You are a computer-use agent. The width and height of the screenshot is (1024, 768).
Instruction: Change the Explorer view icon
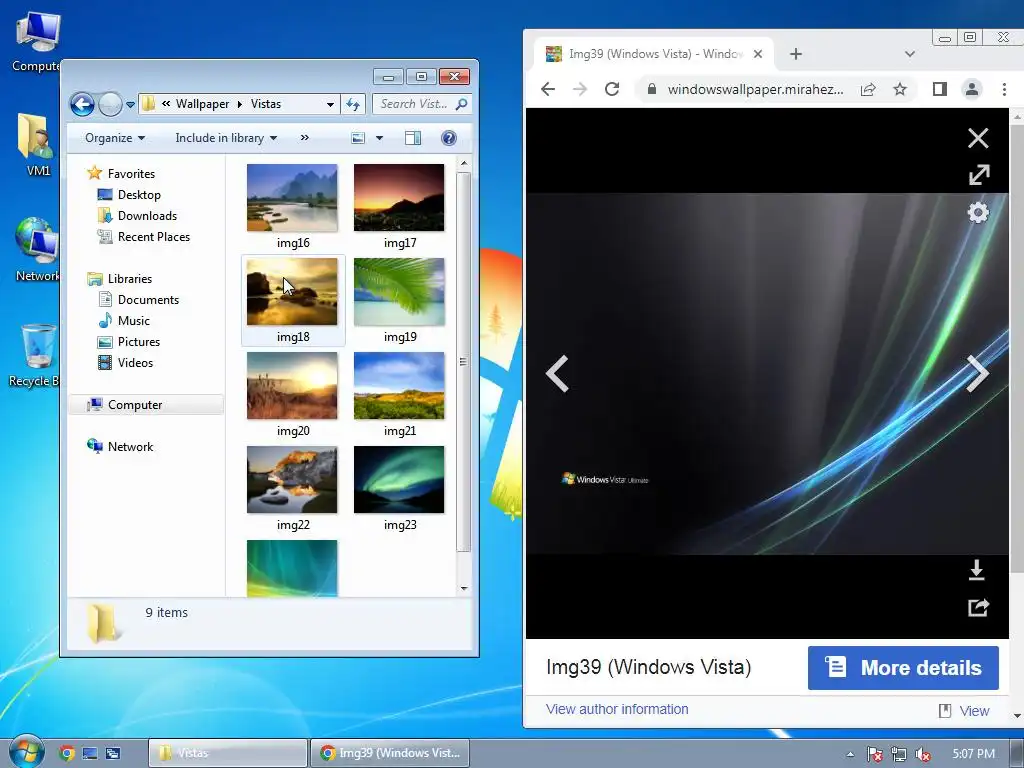tap(358, 138)
